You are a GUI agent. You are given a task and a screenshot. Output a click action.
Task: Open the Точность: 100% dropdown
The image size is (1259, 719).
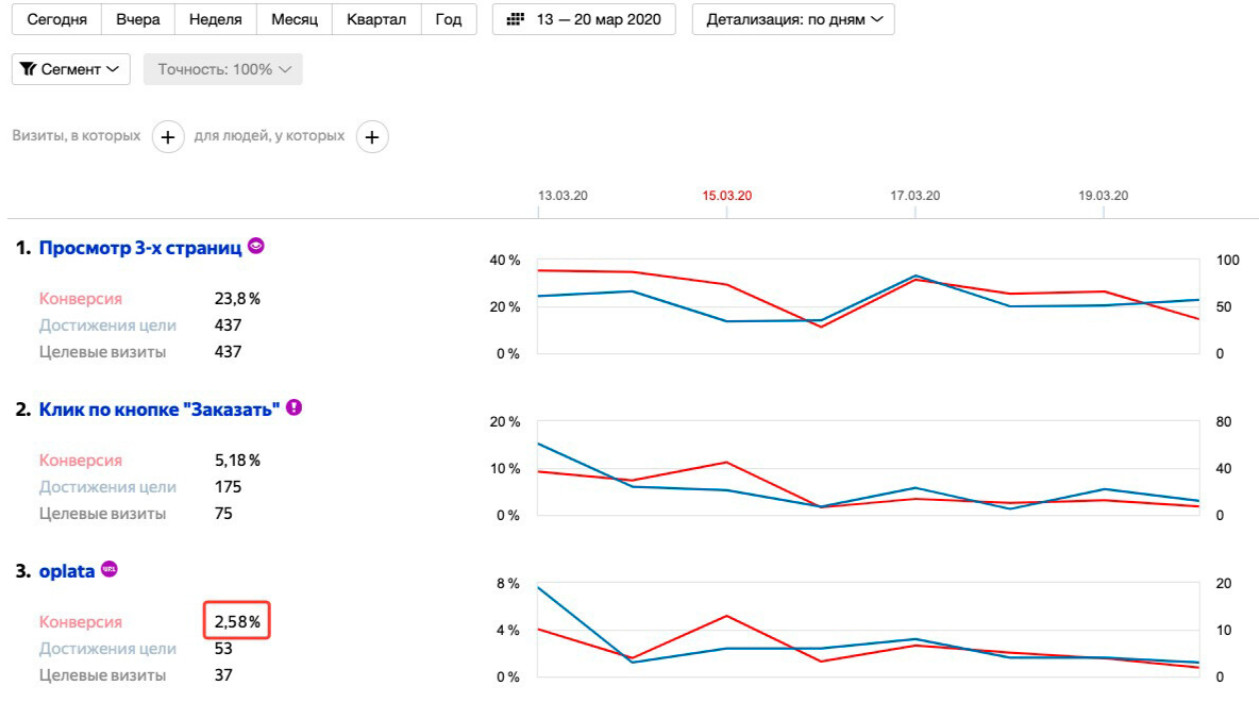tap(223, 69)
